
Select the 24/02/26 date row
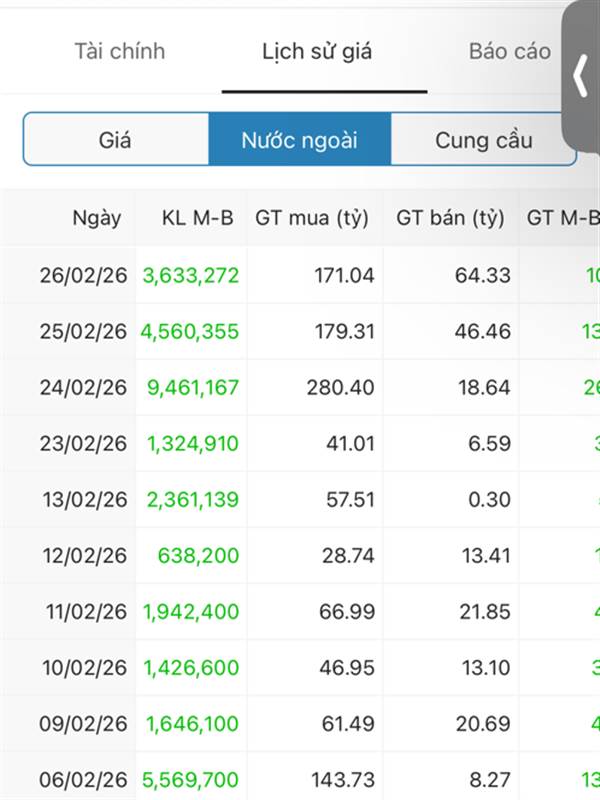pyautogui.click(x=86, y=387)
